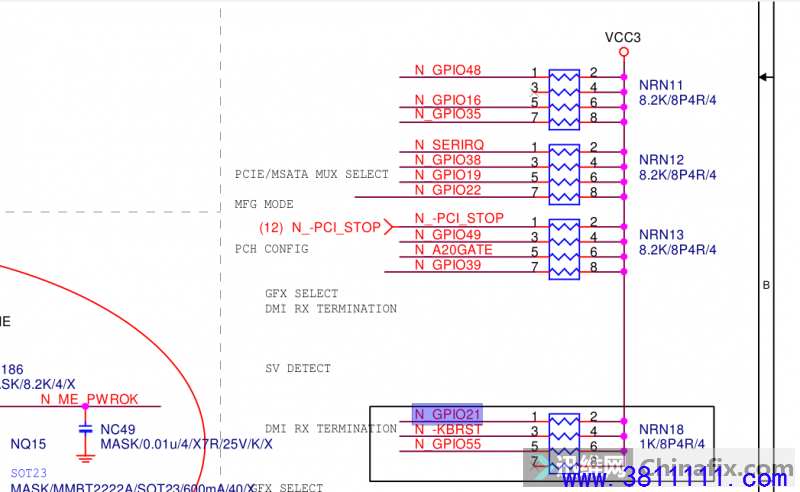
Task: Click the junction dot on N_ME_PWROK net
Action: pyautogui.click(x=85, y=406)
